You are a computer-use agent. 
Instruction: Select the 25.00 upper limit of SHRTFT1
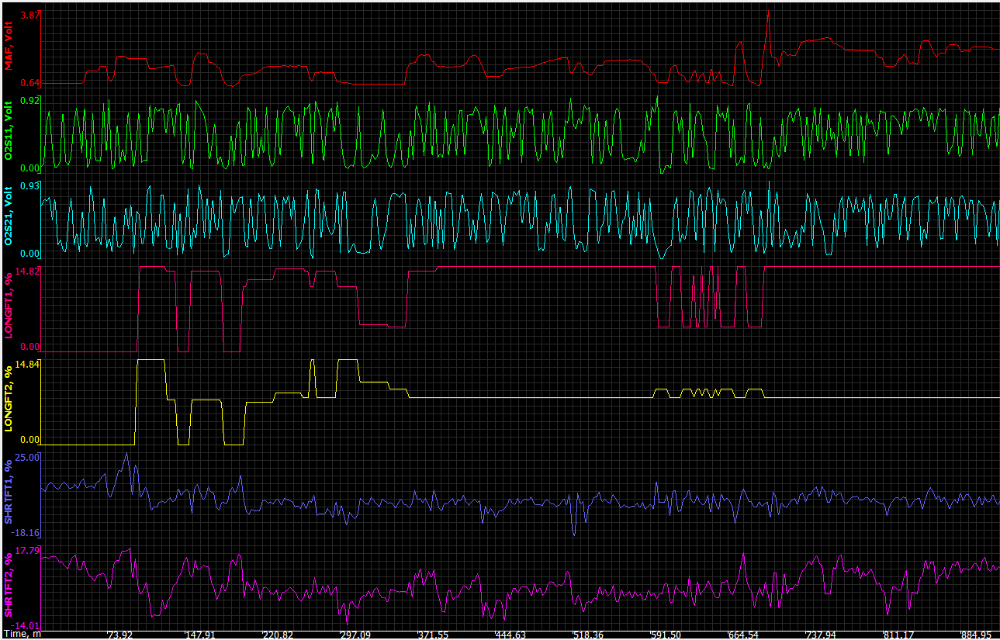(27, 457)
